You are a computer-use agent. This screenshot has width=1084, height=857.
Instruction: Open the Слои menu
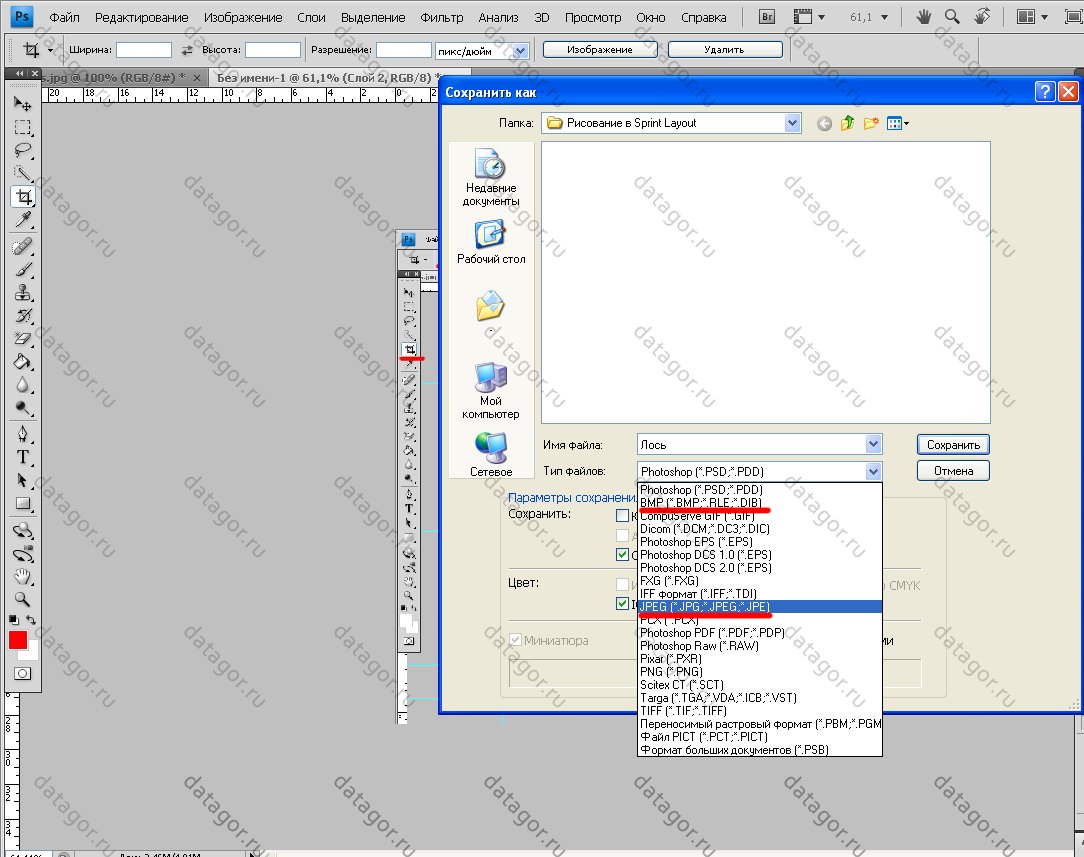click(x=311, y=17)
